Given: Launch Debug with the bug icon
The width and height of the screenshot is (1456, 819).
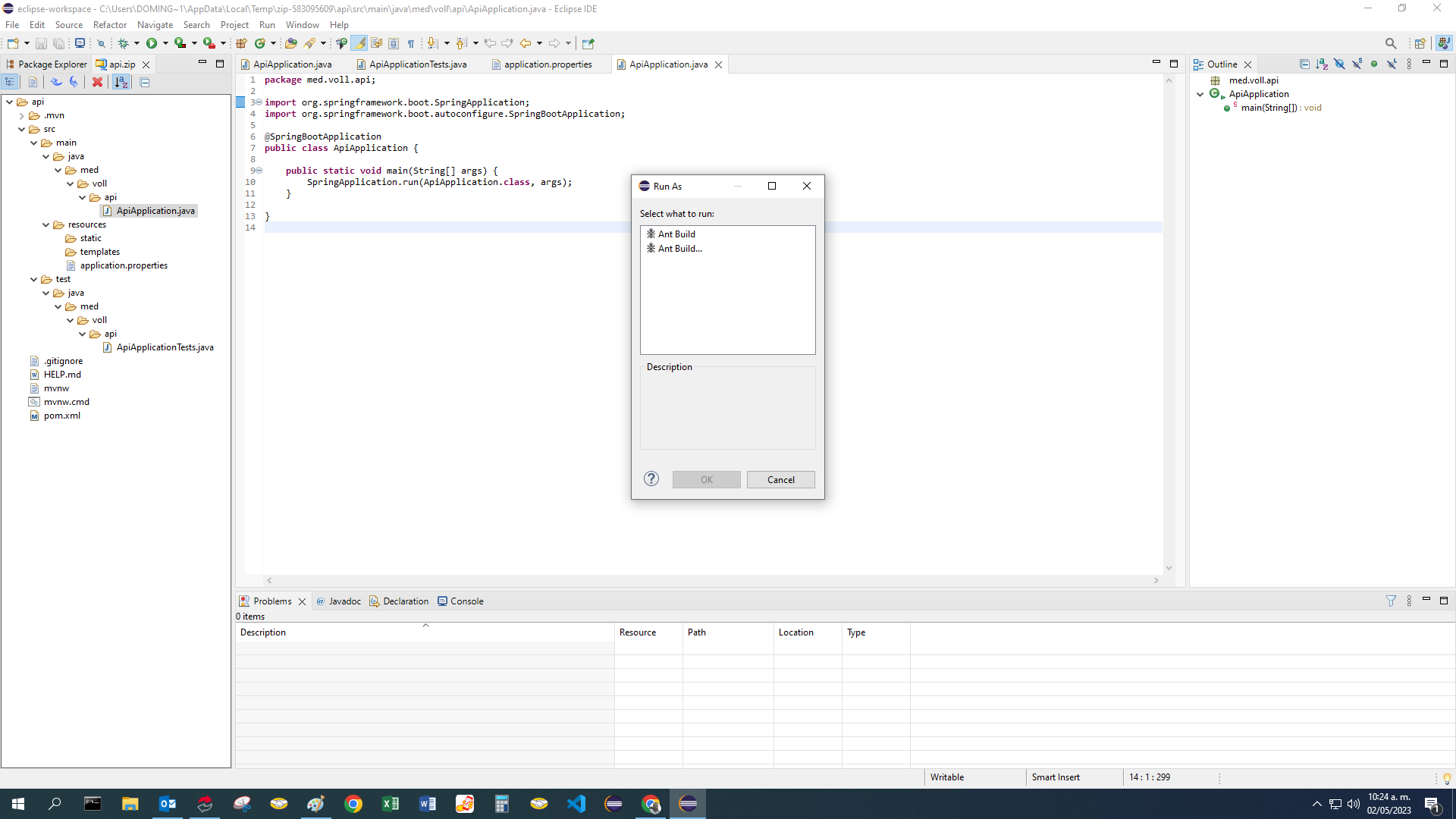Looking at the screenshot, I should pos(123,43).
